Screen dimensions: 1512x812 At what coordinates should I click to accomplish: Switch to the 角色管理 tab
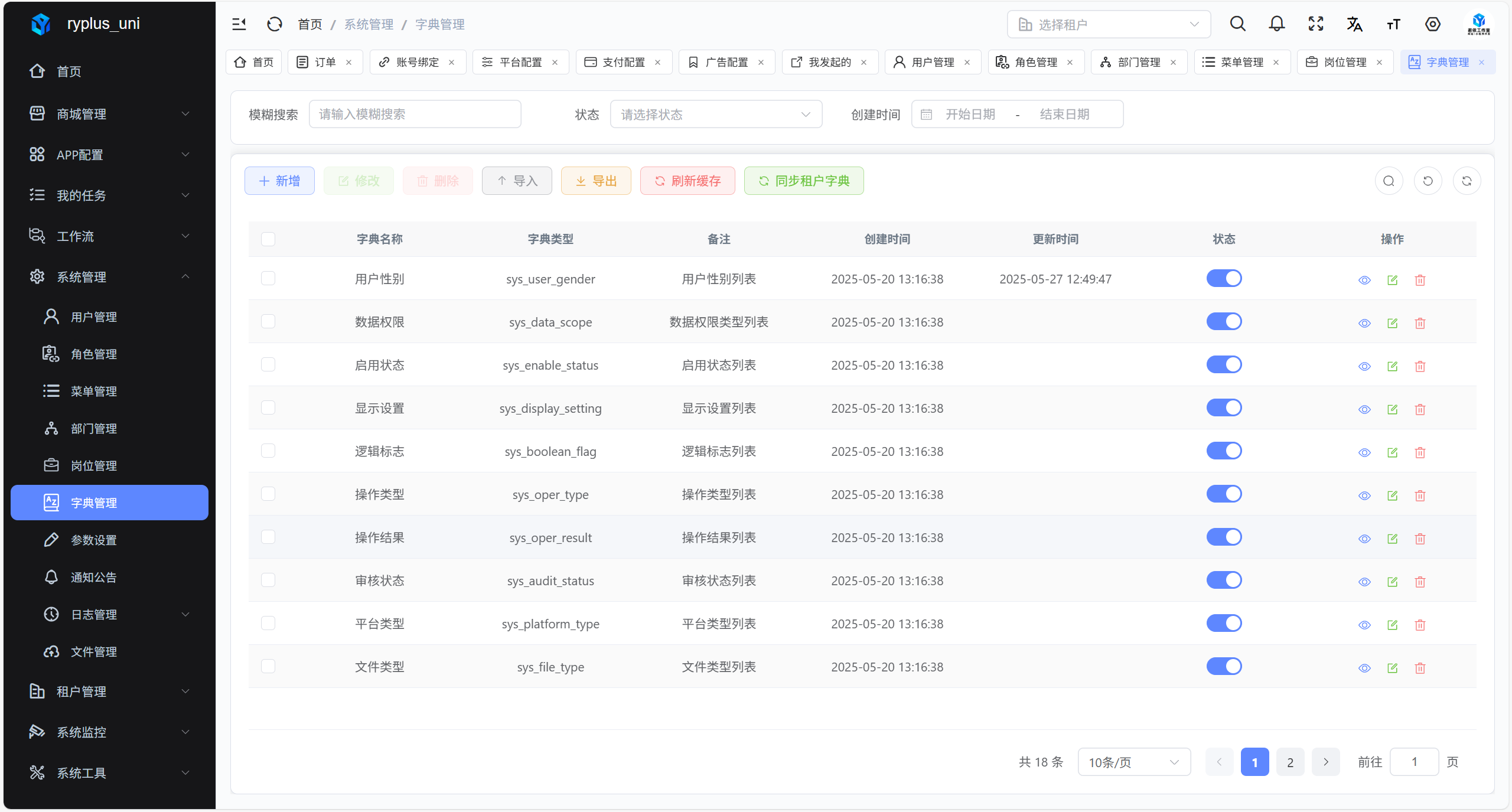1035,63
